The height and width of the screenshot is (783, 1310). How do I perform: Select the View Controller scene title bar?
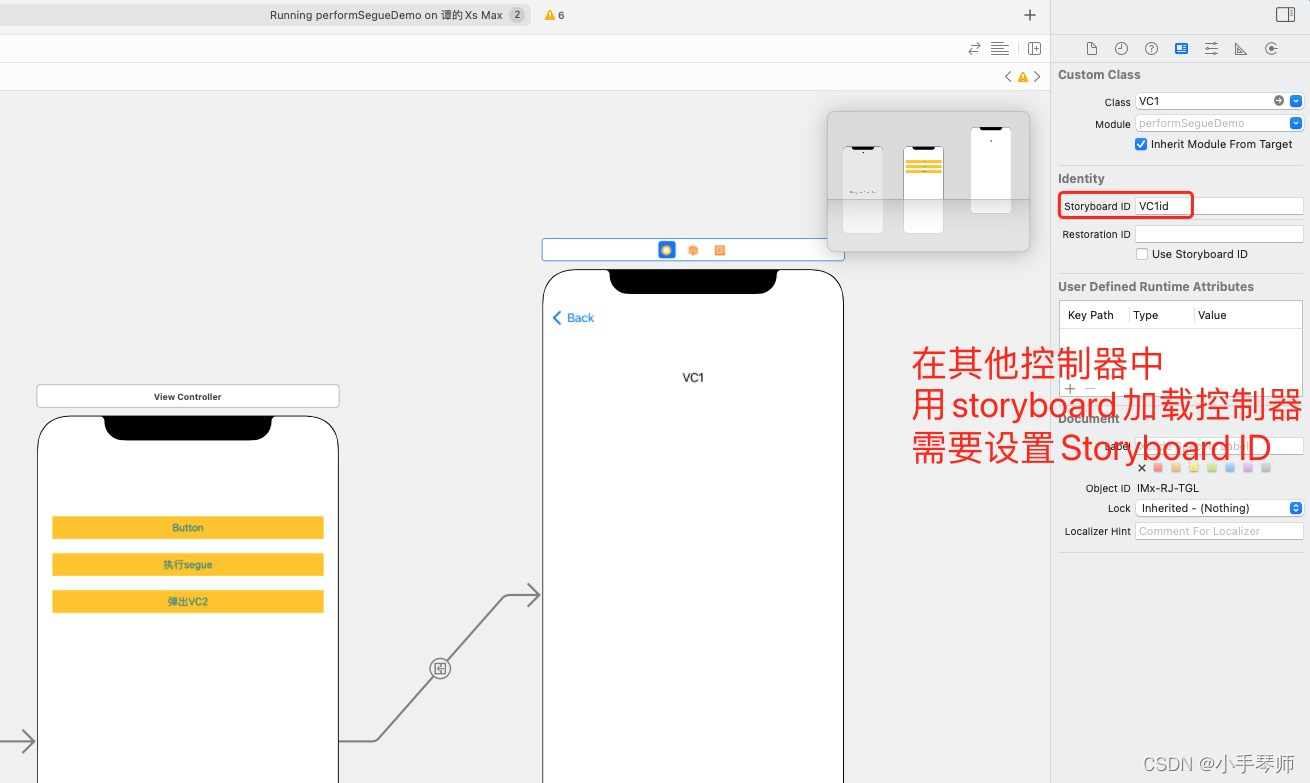tap(188, 396)
